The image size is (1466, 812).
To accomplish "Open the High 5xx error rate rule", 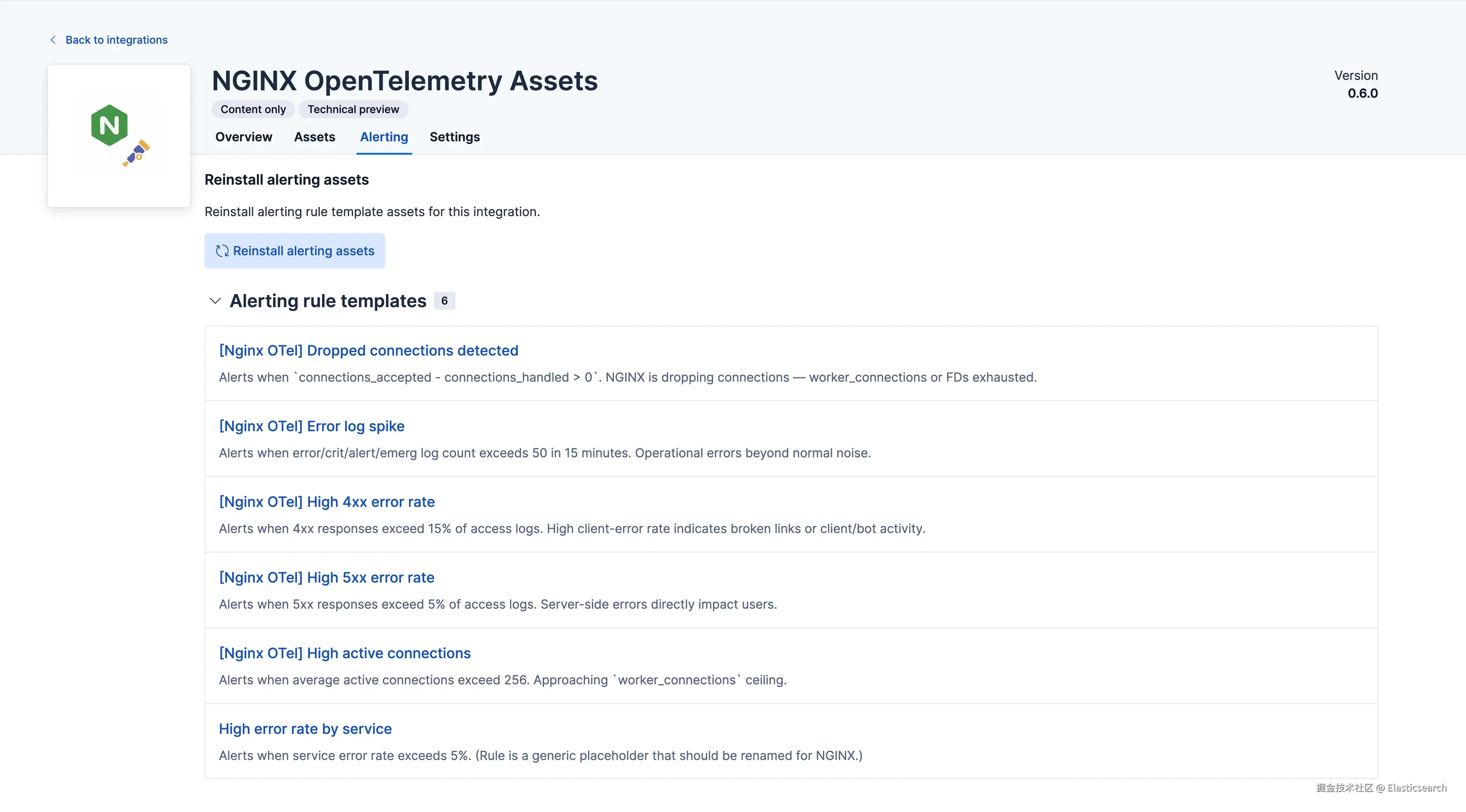I will 327,577.
